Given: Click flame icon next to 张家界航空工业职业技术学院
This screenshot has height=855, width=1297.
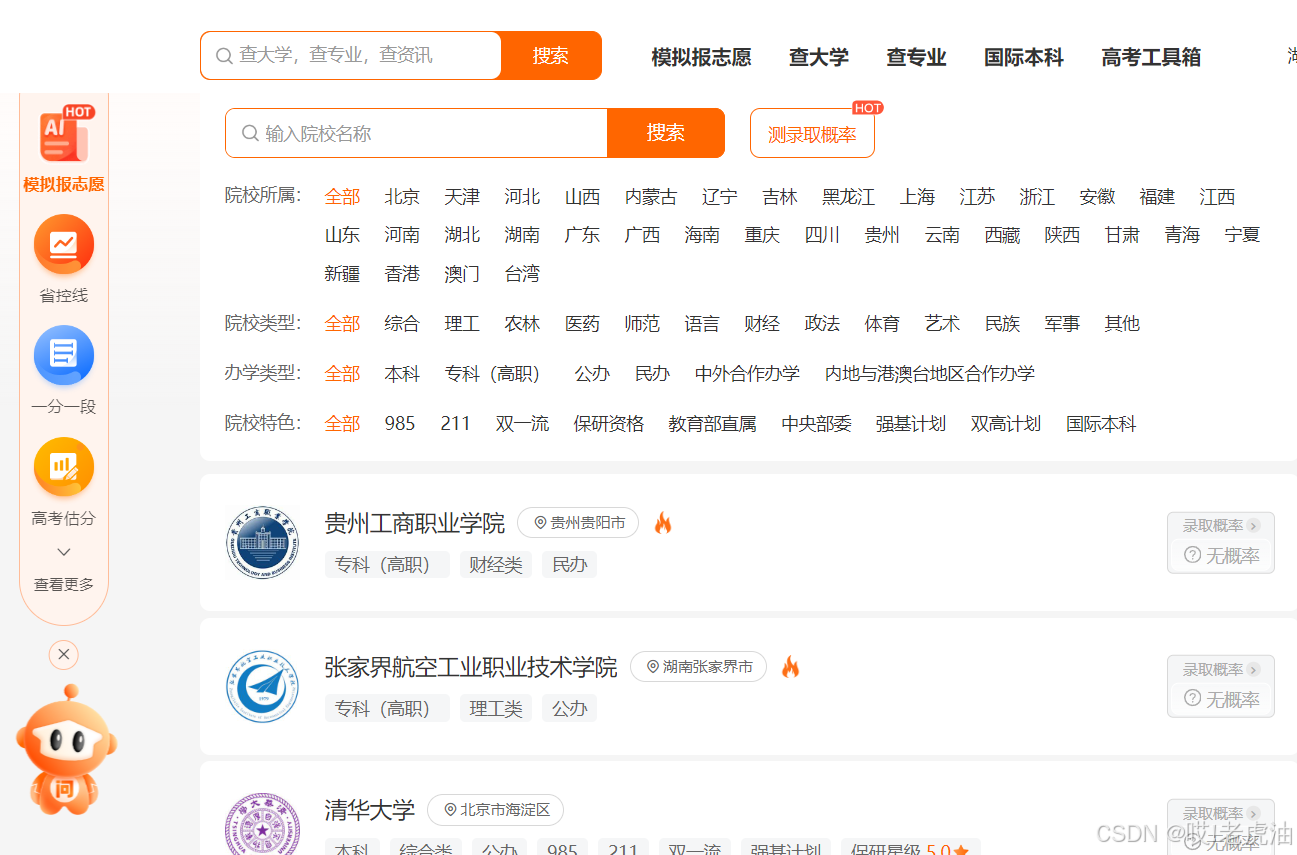Looking at the screenshot, I should pyautogui.click(x=790, y=667).
